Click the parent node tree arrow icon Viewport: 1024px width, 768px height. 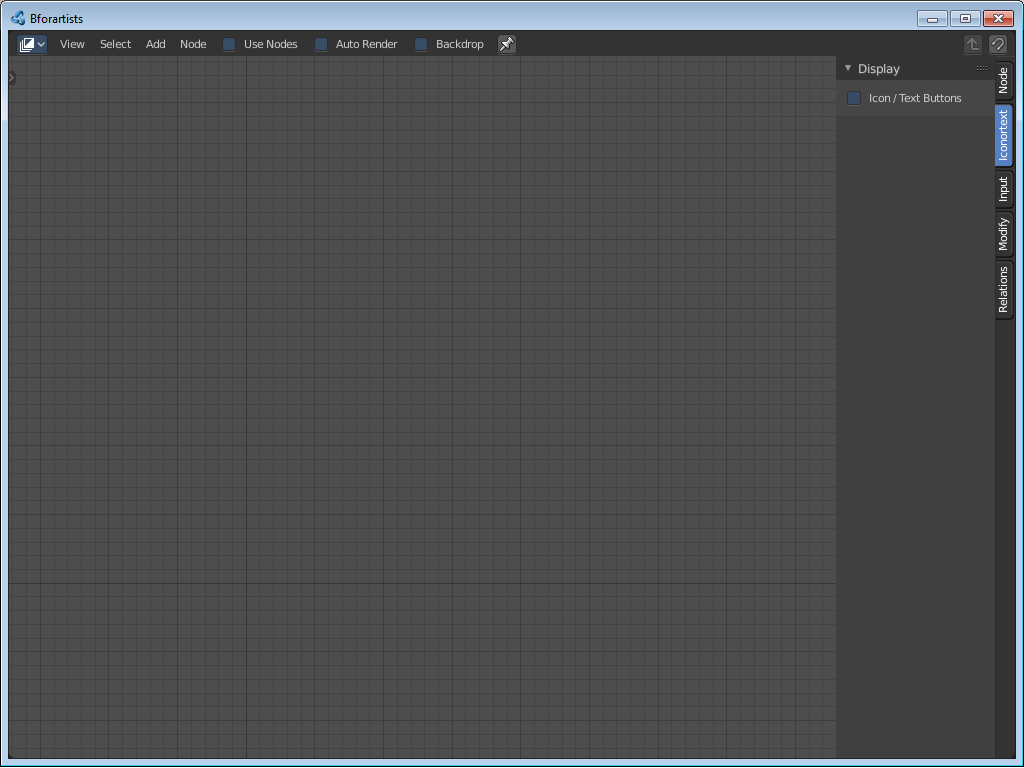click(x=972, y=44)
